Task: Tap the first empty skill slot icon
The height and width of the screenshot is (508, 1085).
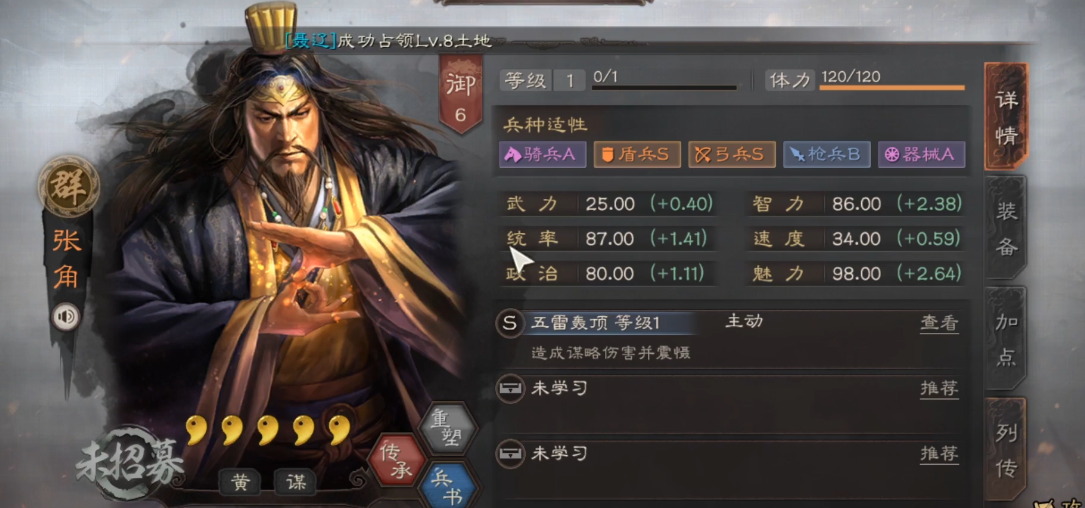Action: pyautogui.click(x=510, y=389)
